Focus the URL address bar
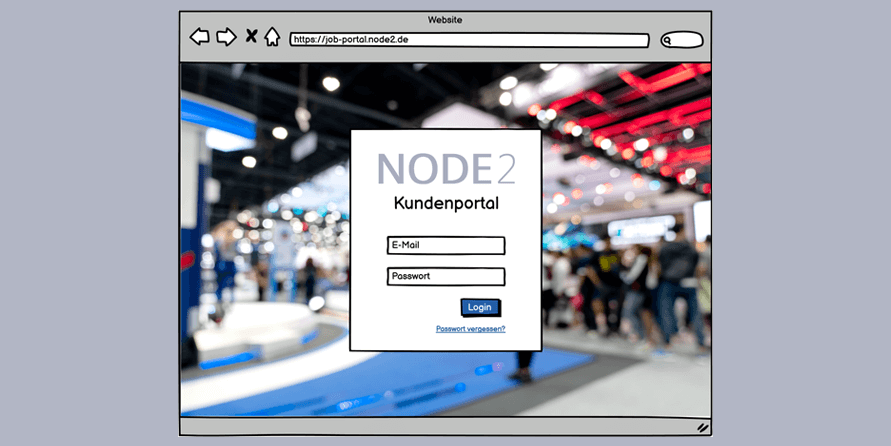 click(469, 40)
